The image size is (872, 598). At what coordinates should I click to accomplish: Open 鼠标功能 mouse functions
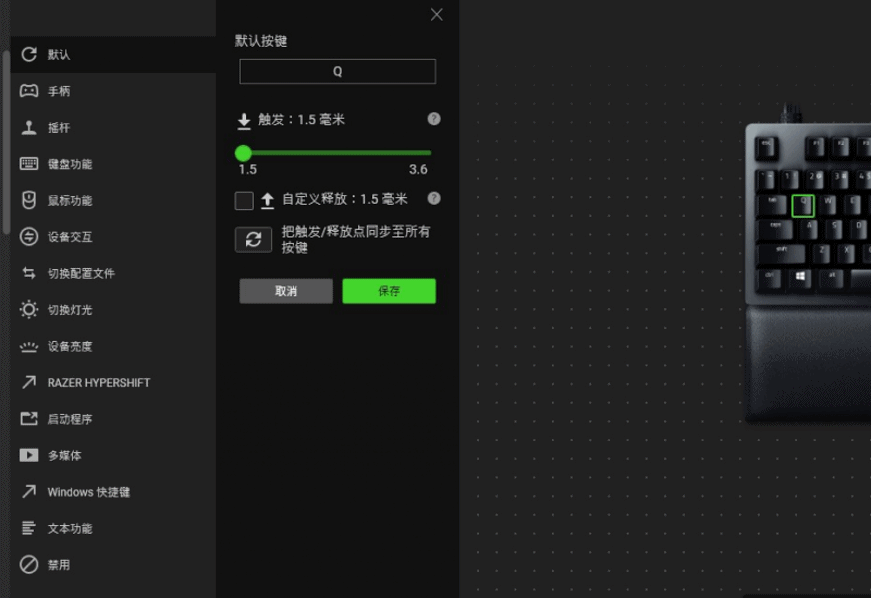(67, 200)
